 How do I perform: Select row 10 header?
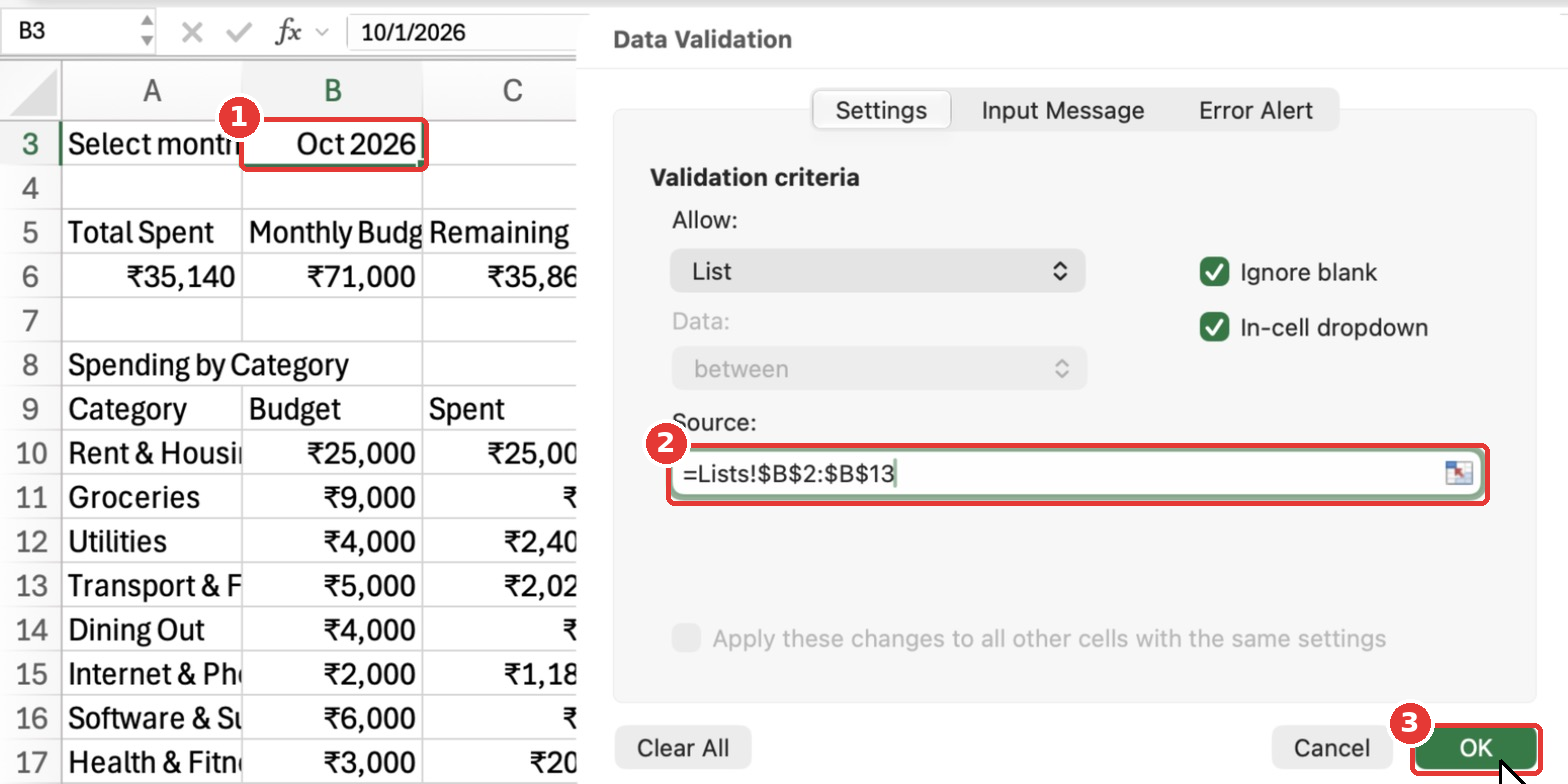[30, 453]
